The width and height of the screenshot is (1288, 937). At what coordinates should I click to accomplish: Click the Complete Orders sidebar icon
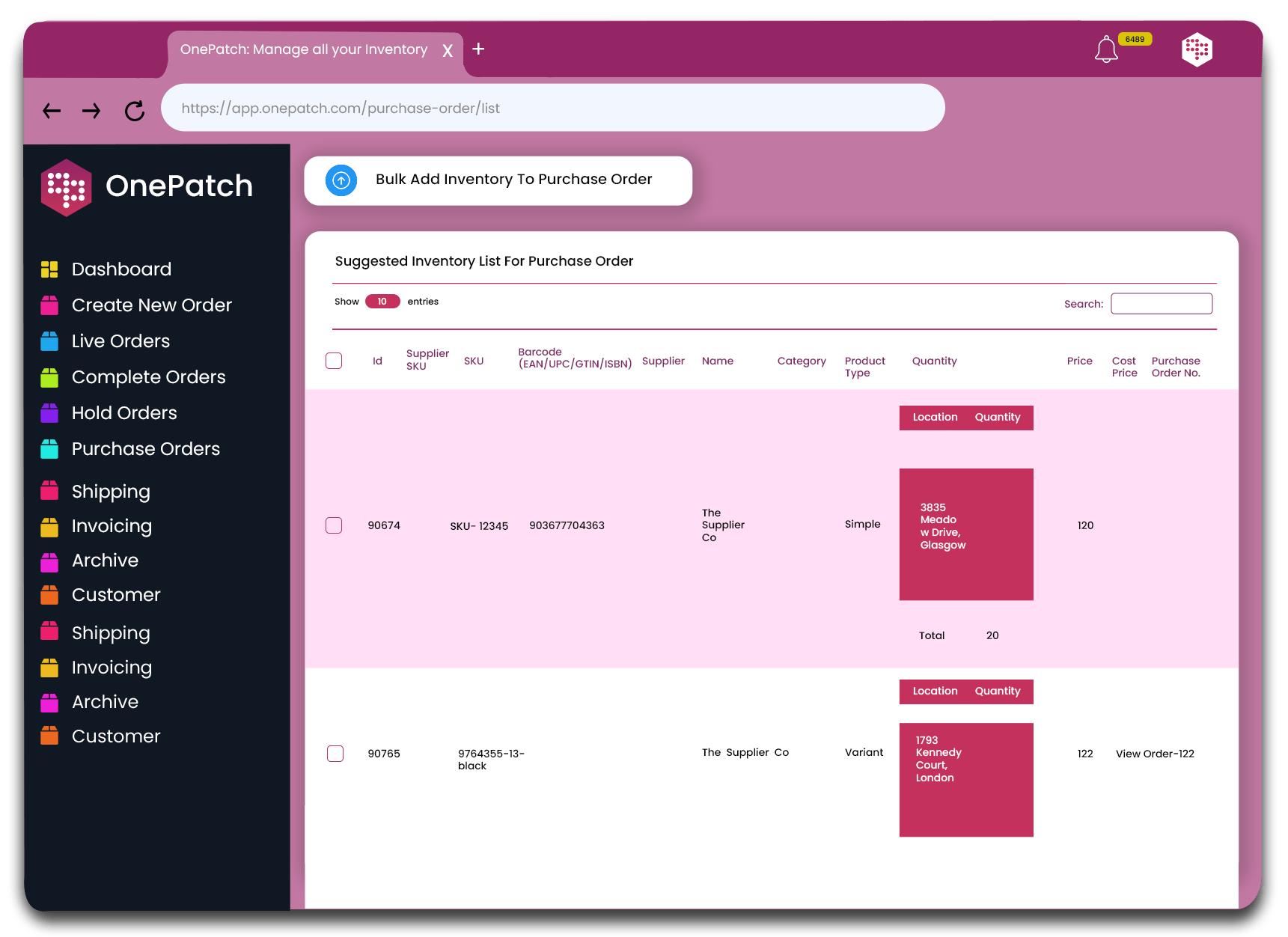point(49,376)
